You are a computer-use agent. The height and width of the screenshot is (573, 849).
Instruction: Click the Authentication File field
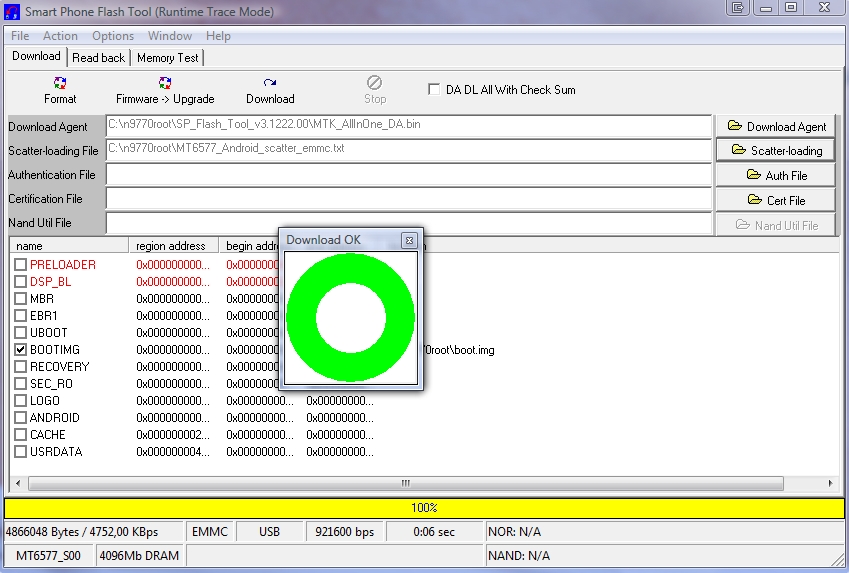pos(408,174)
